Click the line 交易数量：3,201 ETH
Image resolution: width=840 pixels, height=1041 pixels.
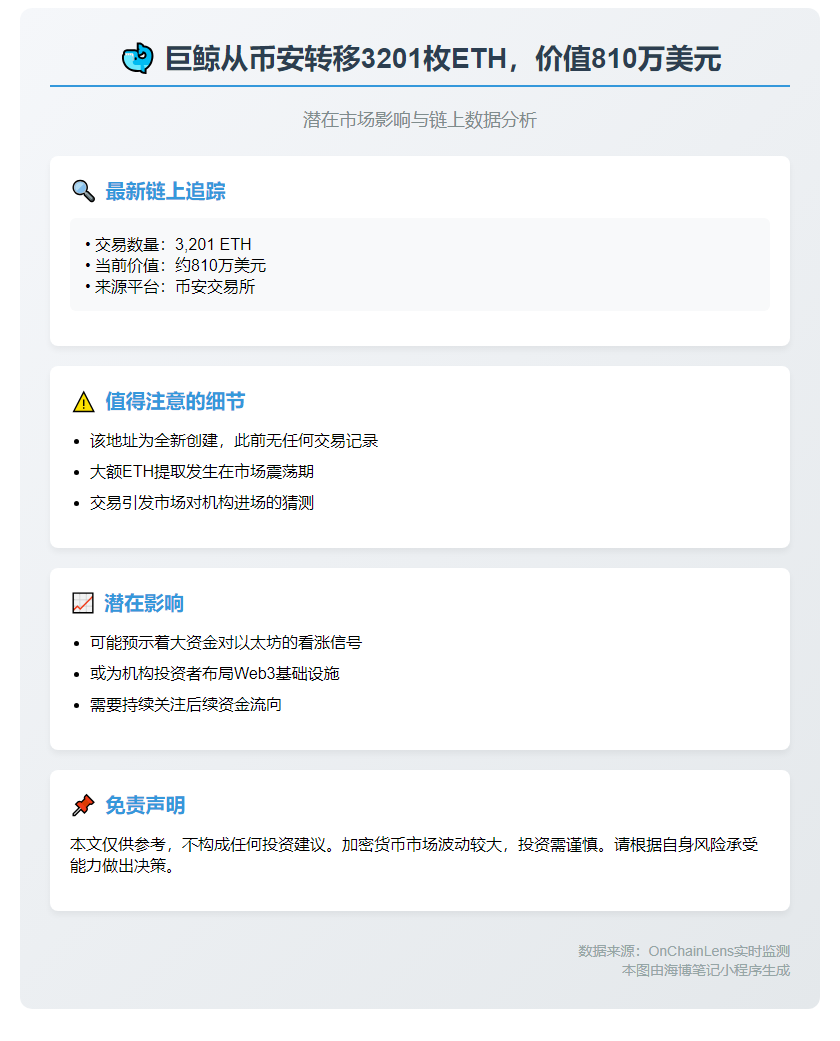tap(169, 244)
